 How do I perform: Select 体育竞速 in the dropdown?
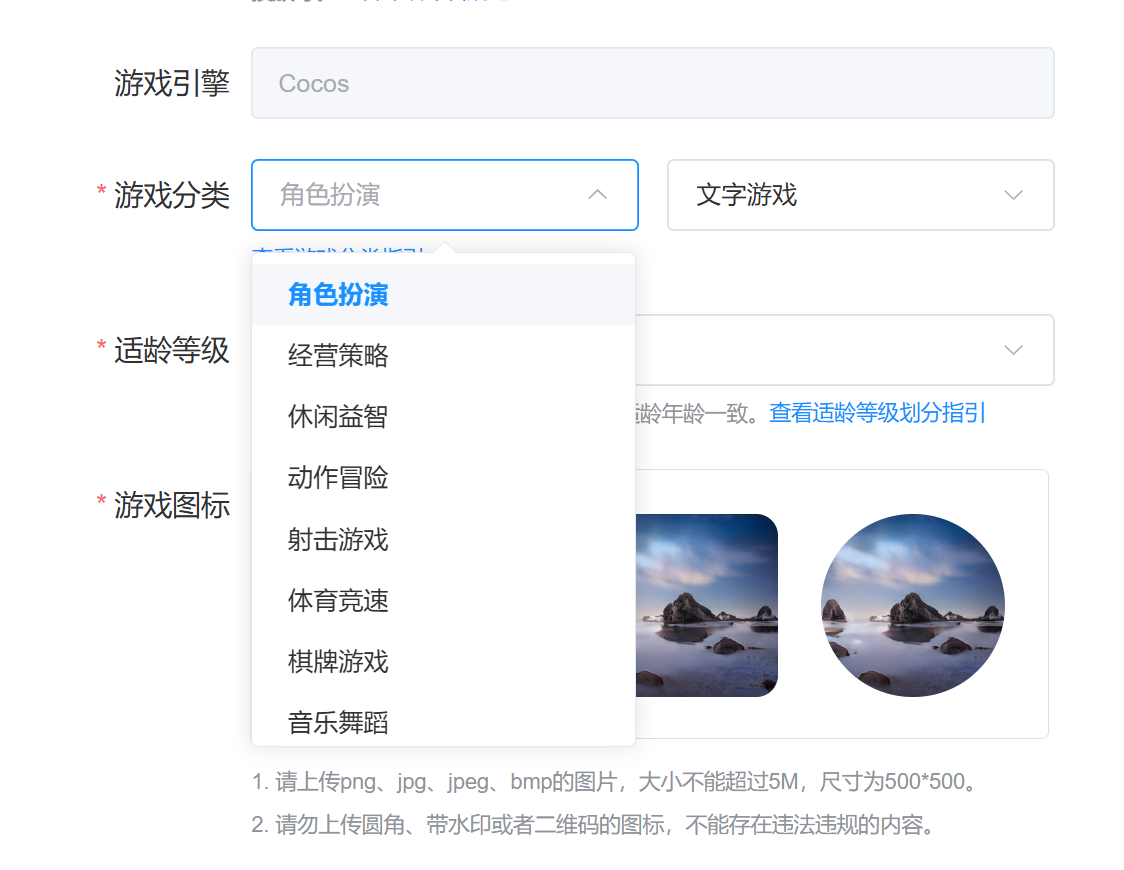pyautogui.click(x=443, y=600)
